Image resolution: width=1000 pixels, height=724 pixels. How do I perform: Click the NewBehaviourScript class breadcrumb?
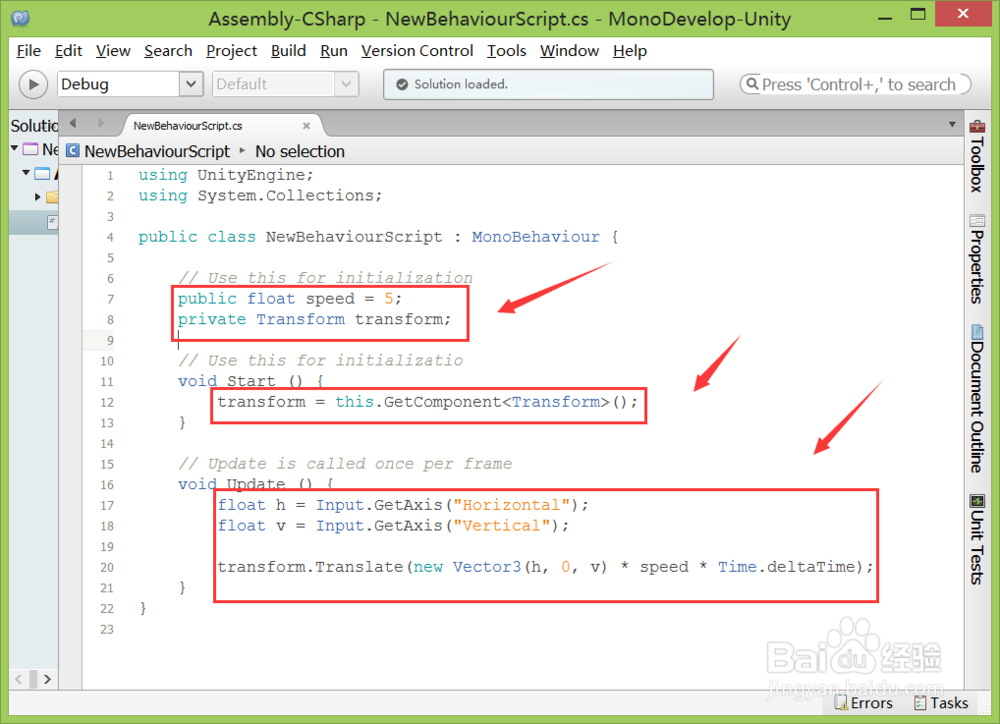(157, 151)
